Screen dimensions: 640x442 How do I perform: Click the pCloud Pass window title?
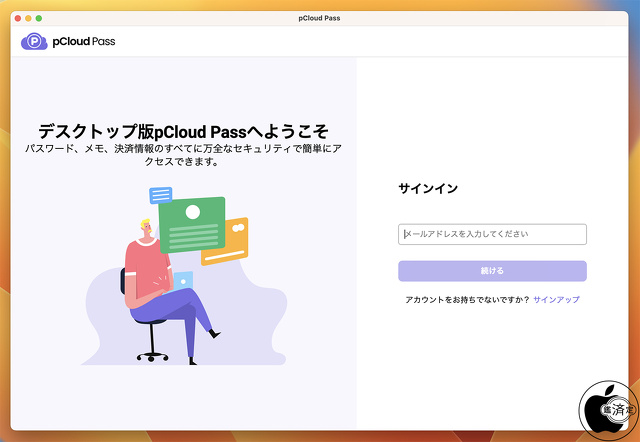pyautogui.click(x=319, y=18)
